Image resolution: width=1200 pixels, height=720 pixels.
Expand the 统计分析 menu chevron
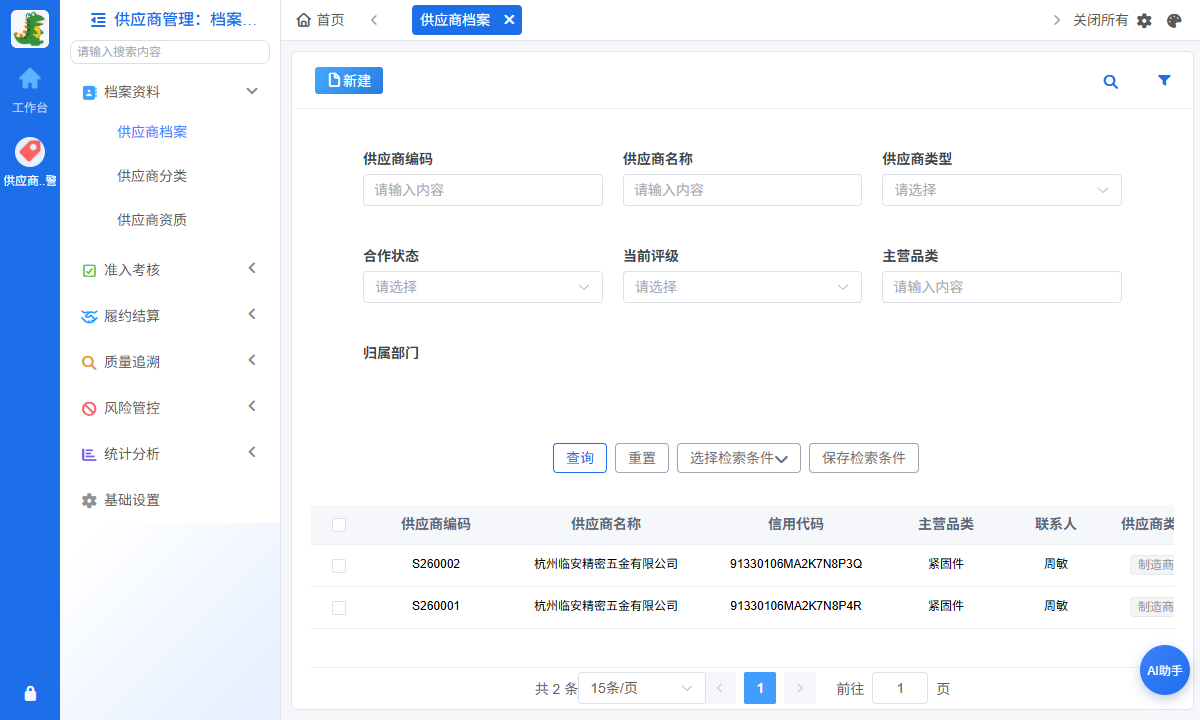[x=252, y=452]
